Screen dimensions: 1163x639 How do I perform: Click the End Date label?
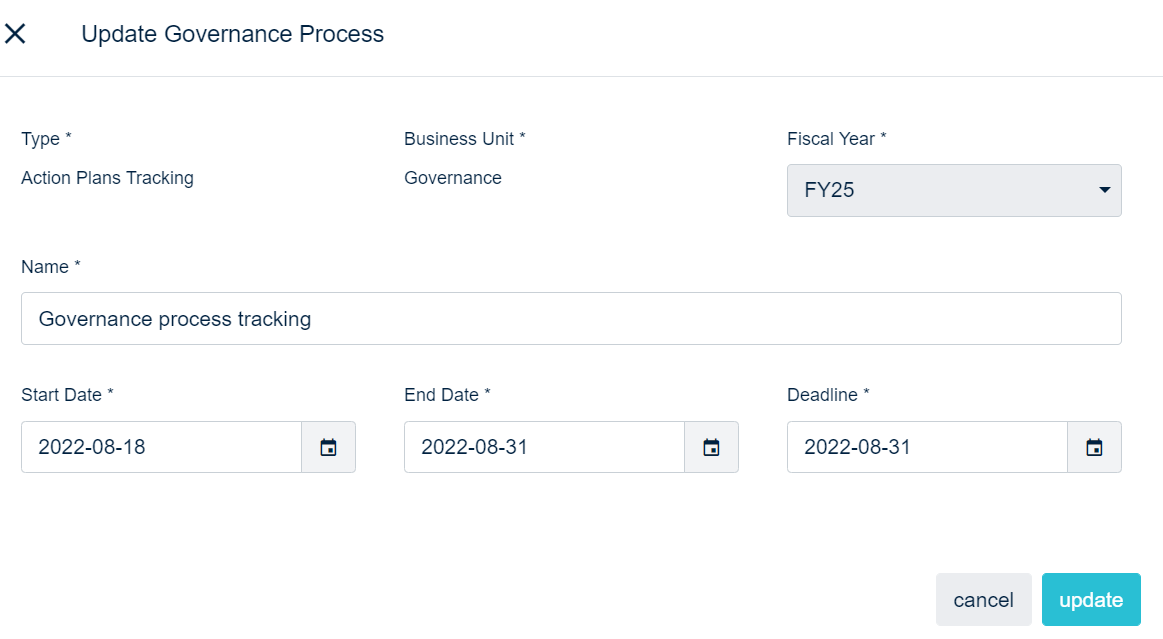tap(447, 395)
